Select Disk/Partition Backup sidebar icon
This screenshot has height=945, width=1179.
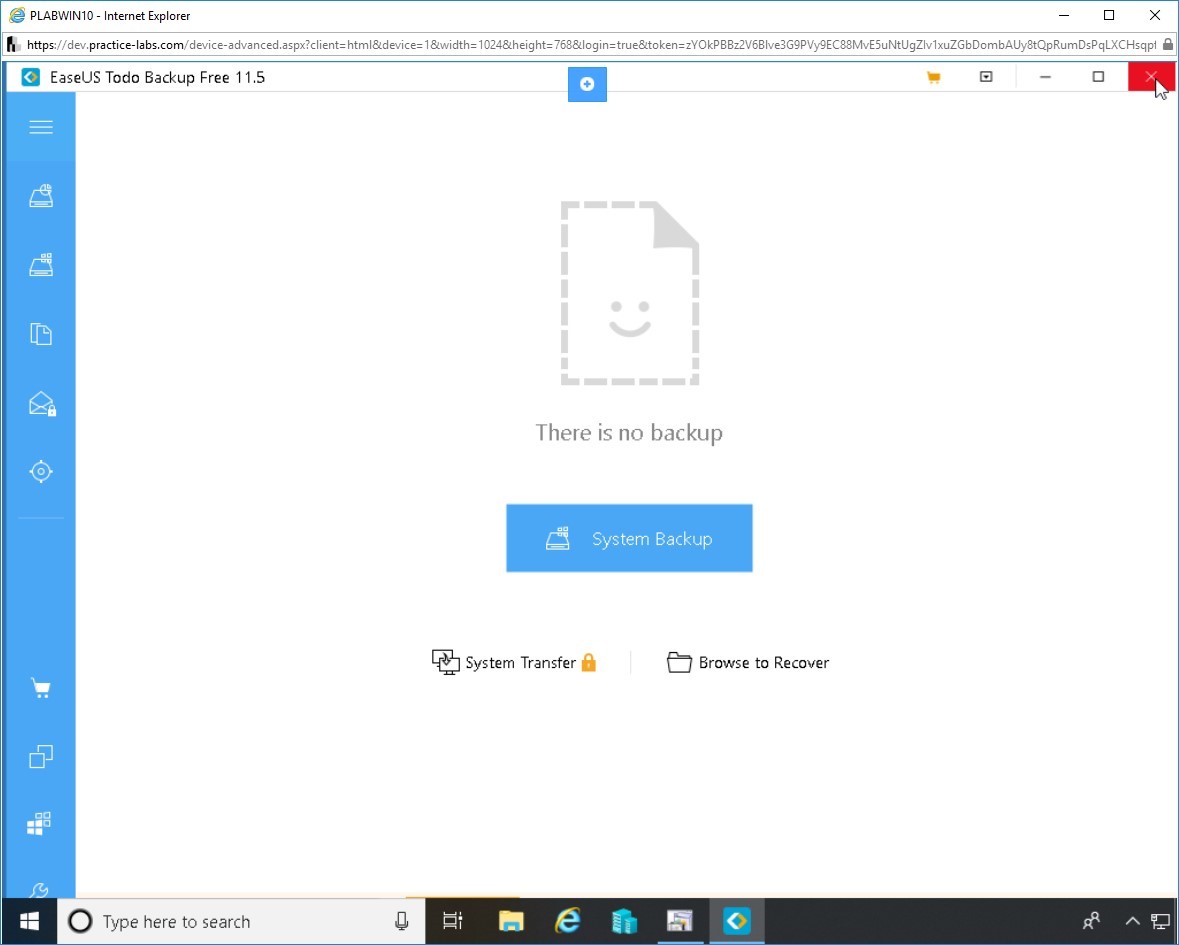(x=41, y=195)
